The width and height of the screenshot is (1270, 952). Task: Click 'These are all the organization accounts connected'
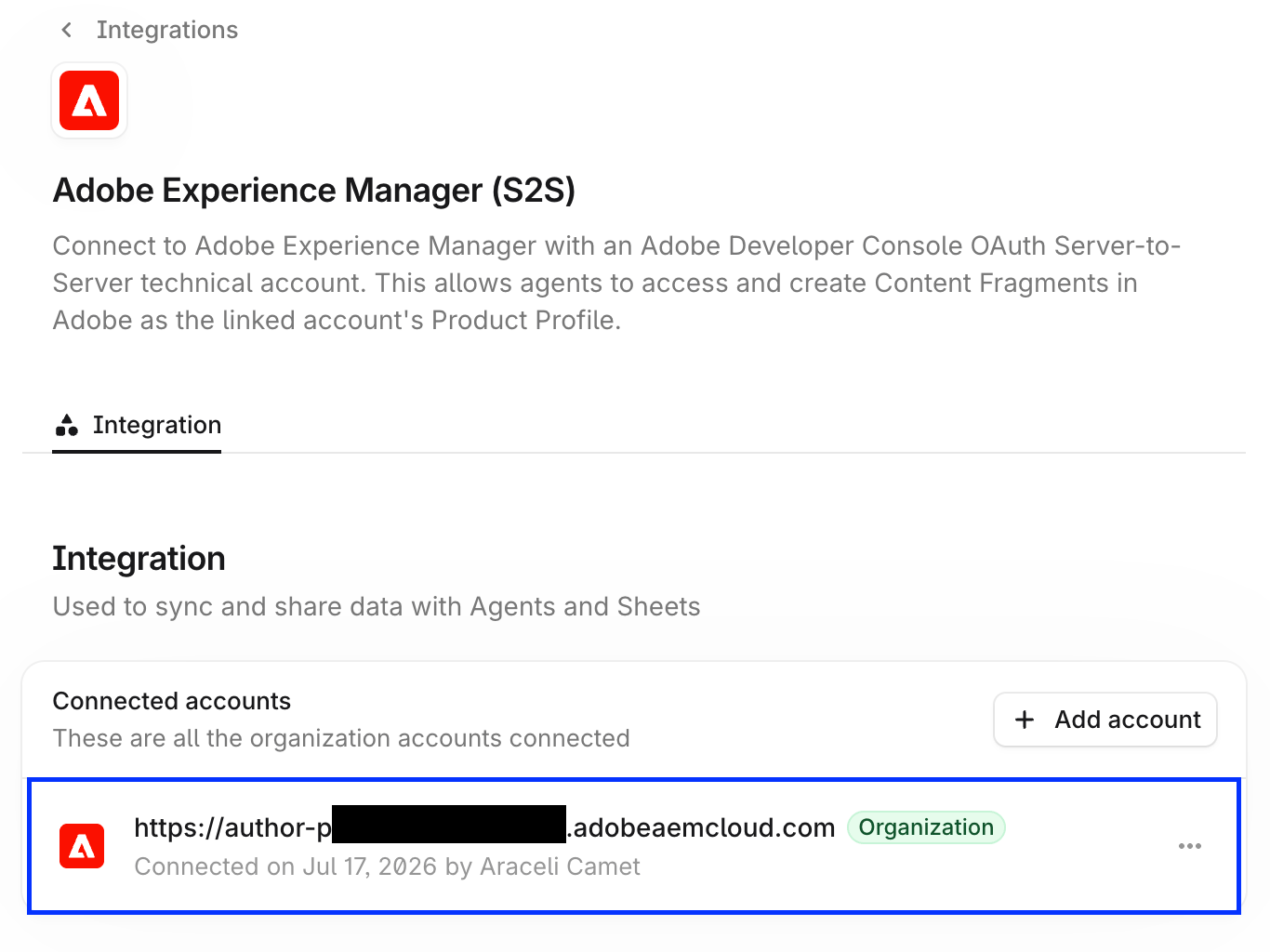tap(341, 738)
